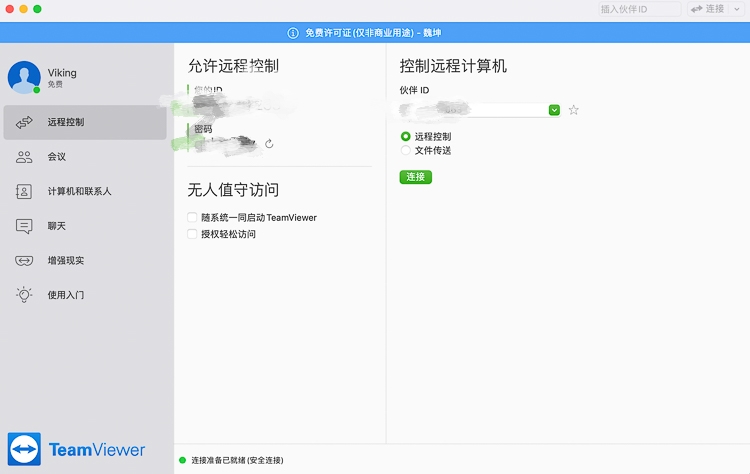Click the green connection status dot

(x=182, y=460)
